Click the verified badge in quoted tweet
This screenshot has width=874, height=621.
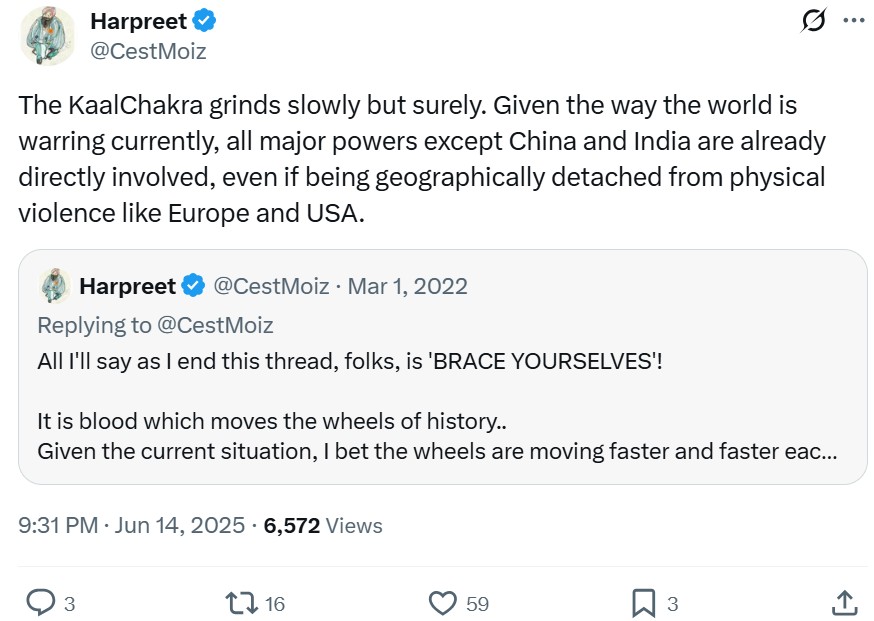click(193, 286)
